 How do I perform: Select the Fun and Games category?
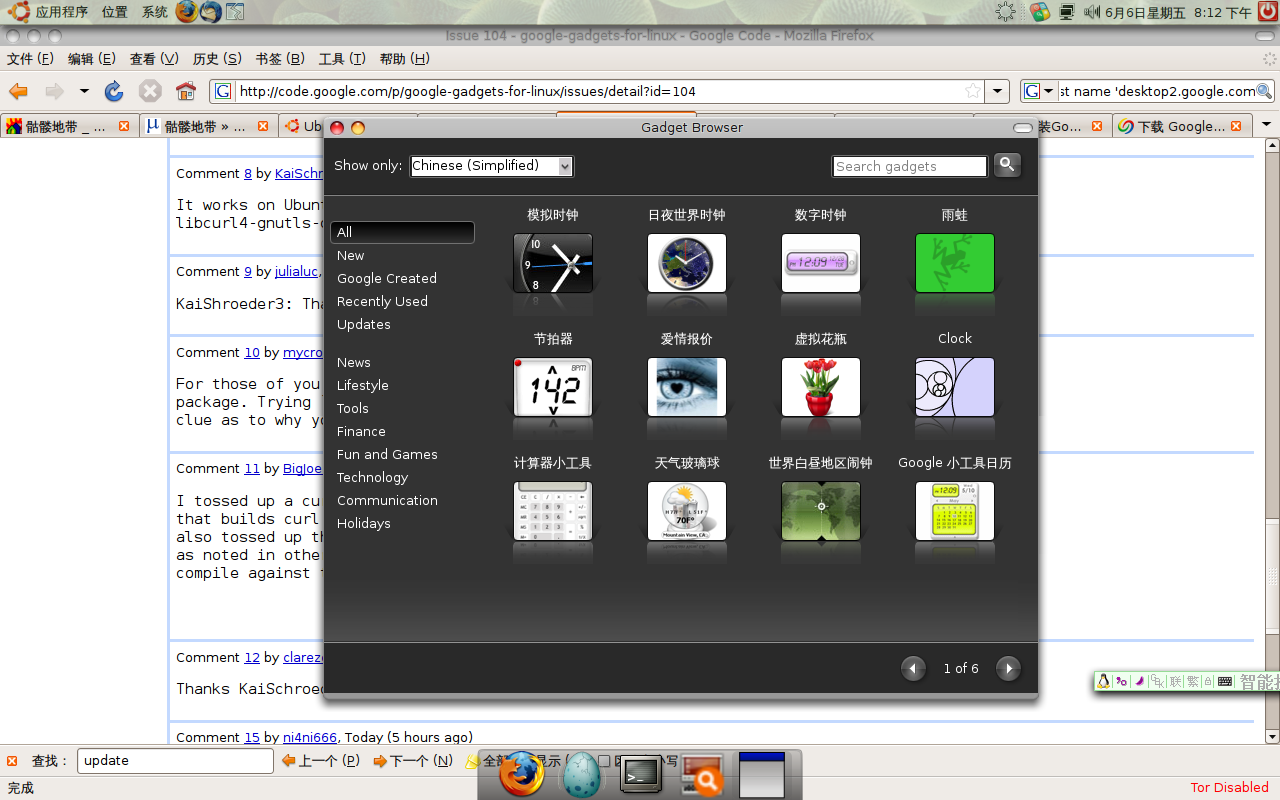click(387, 454)
